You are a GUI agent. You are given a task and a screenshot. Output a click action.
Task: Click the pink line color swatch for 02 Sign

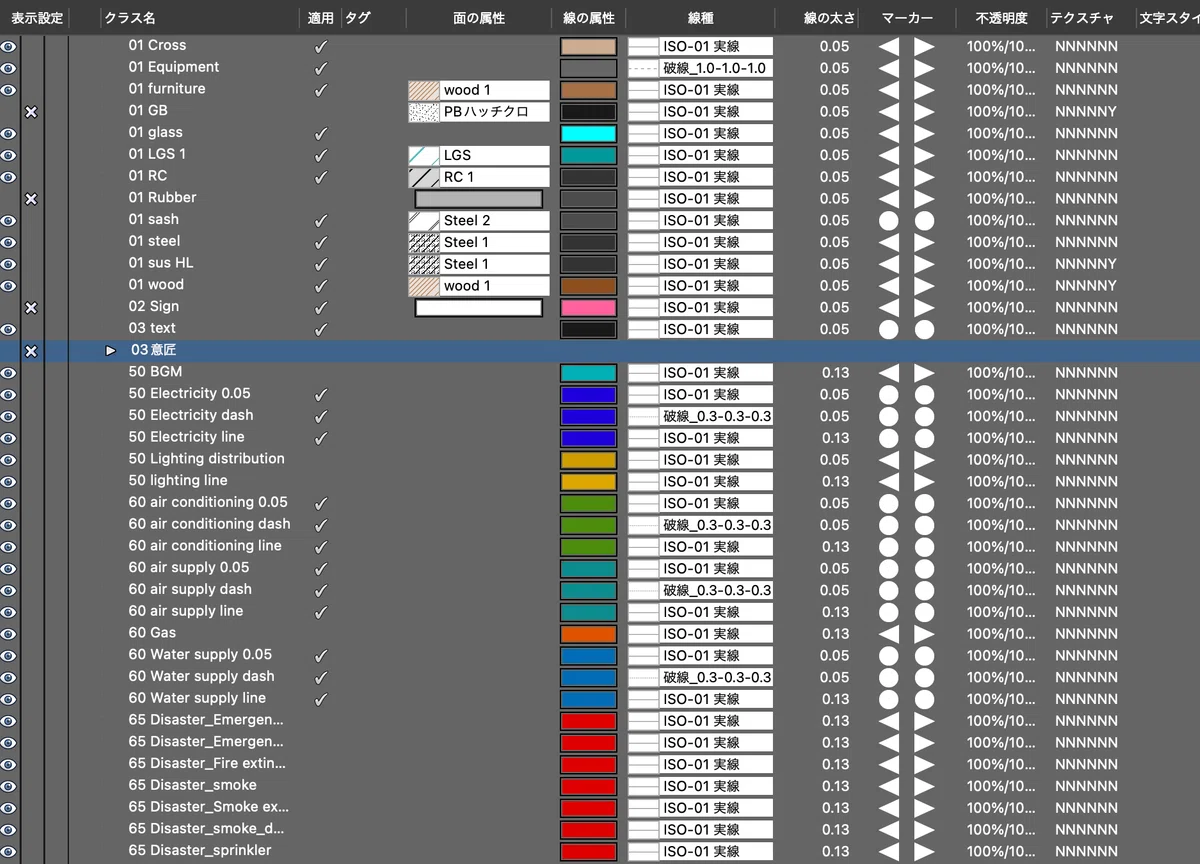[588, 308]
